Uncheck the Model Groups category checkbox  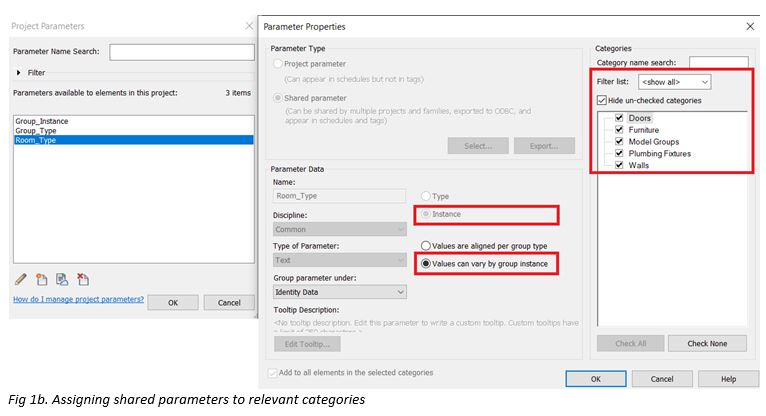pos(619,141)
